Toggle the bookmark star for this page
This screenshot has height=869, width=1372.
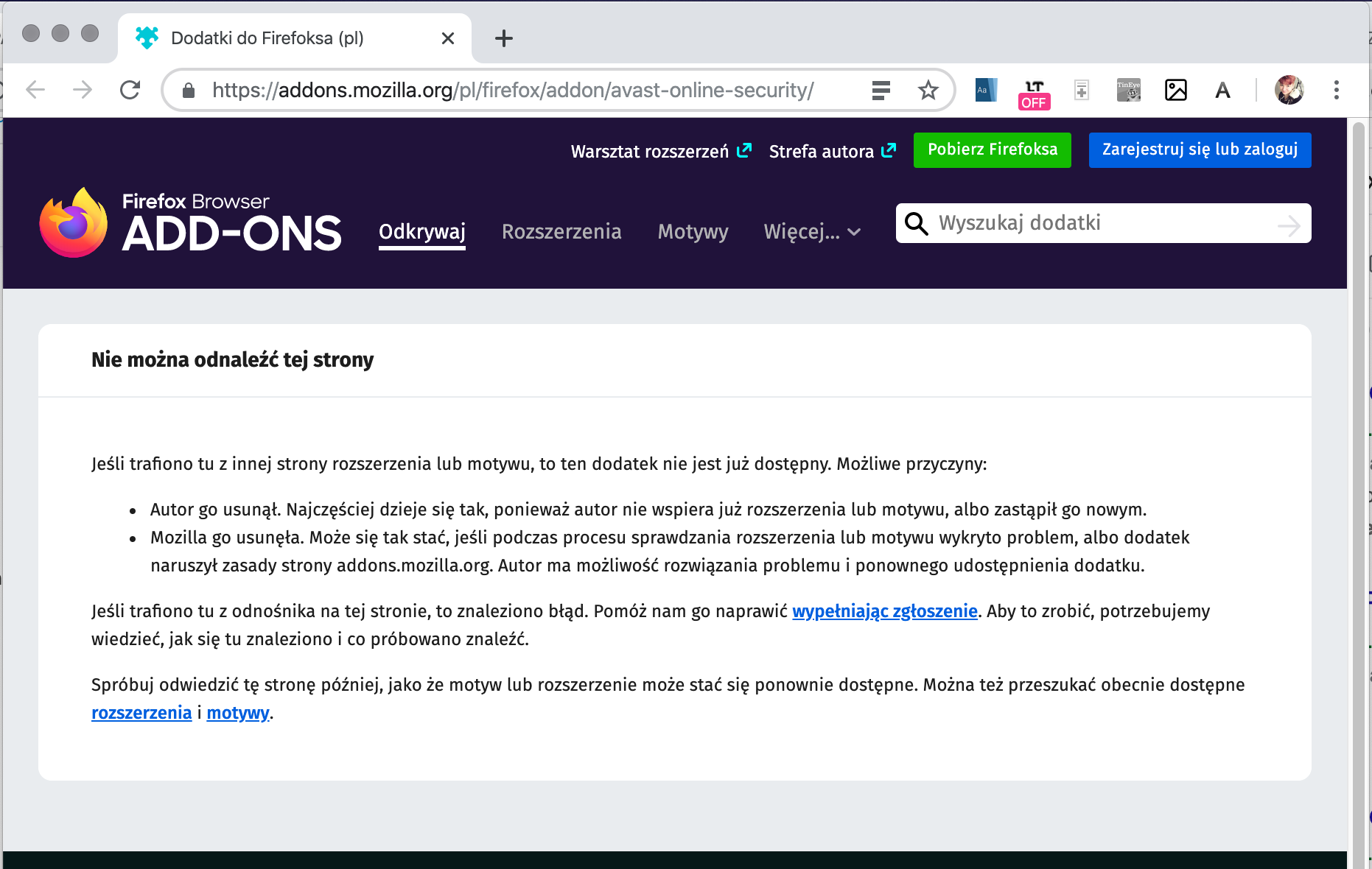(928, 90)
